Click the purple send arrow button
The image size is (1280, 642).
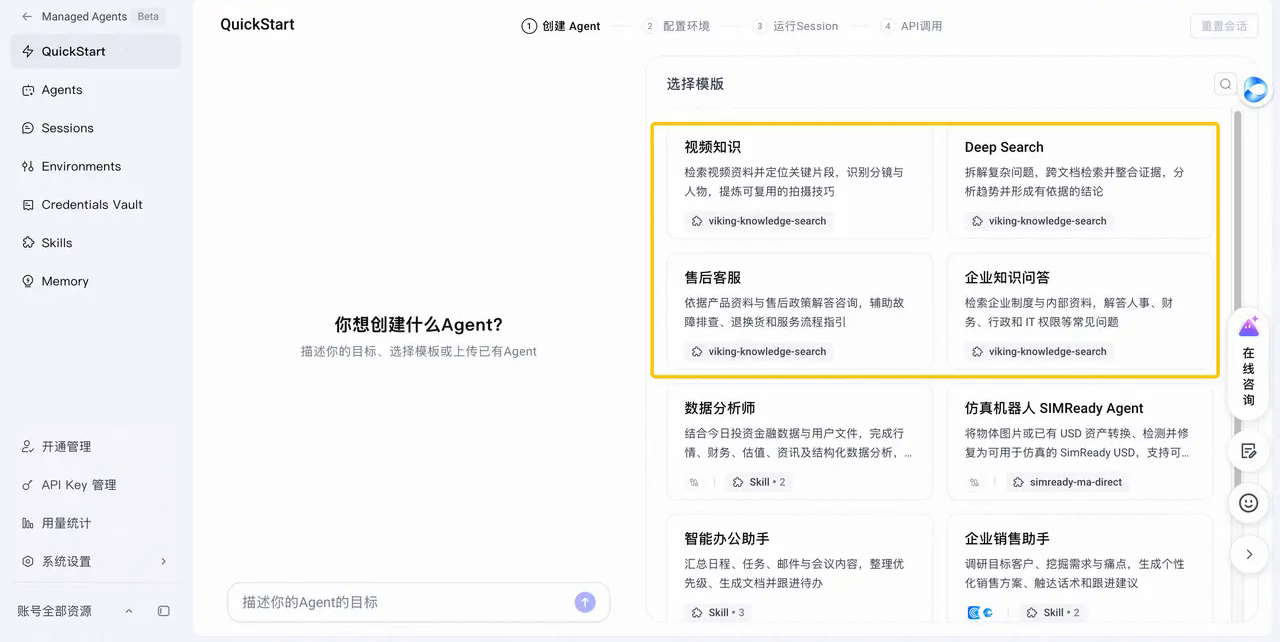click(x=585, y=602)
